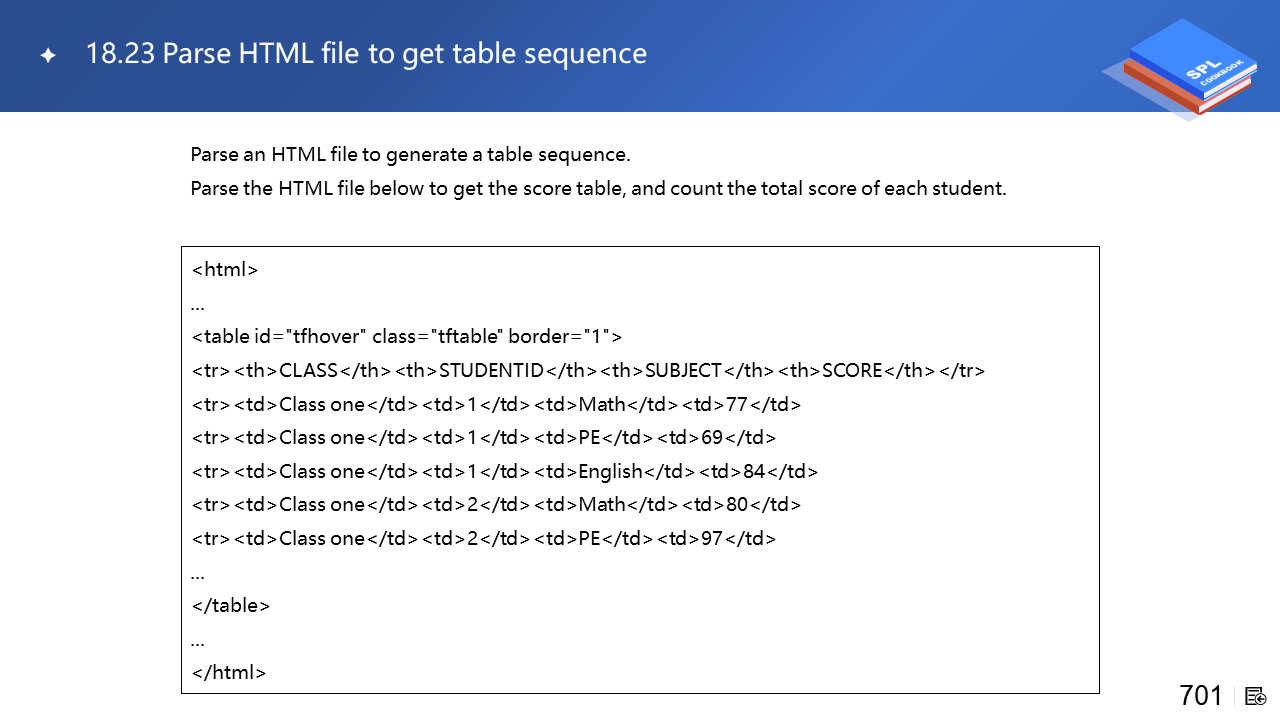Click the closing </html> tag line
Image resolution: width=1280 pixels, height=720 pixels.
point(229,673)
